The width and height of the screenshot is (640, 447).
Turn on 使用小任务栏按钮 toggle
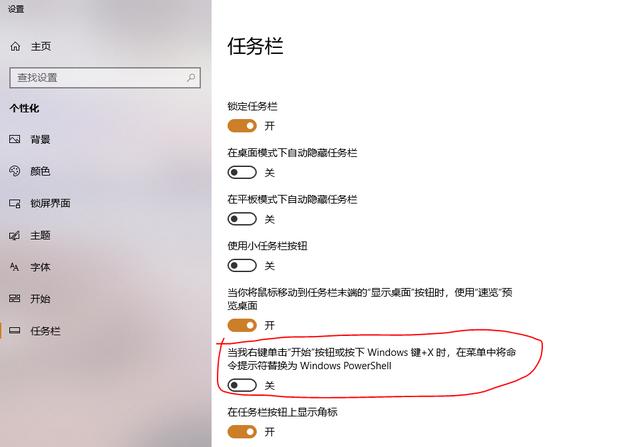[x=242, y=266]
